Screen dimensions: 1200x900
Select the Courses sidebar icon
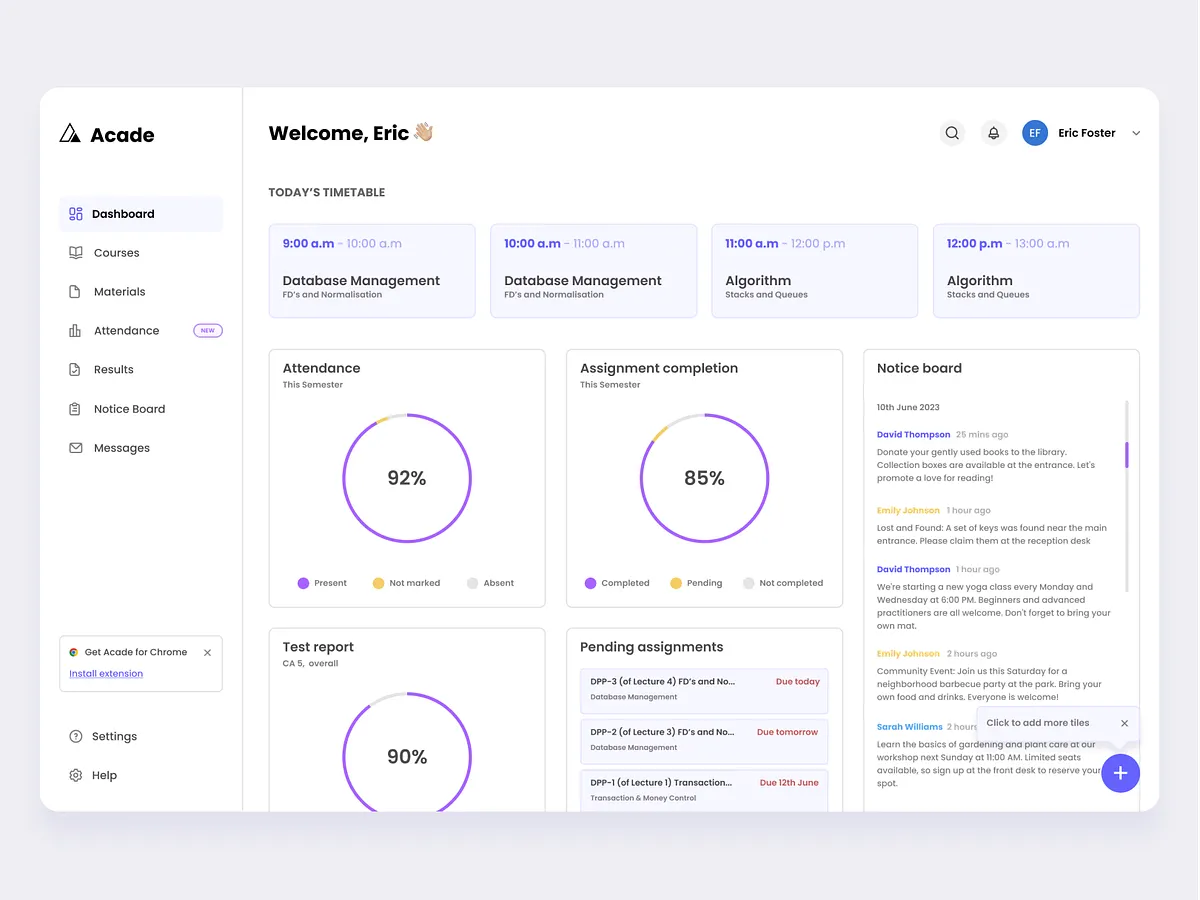[x=76, y=252]
